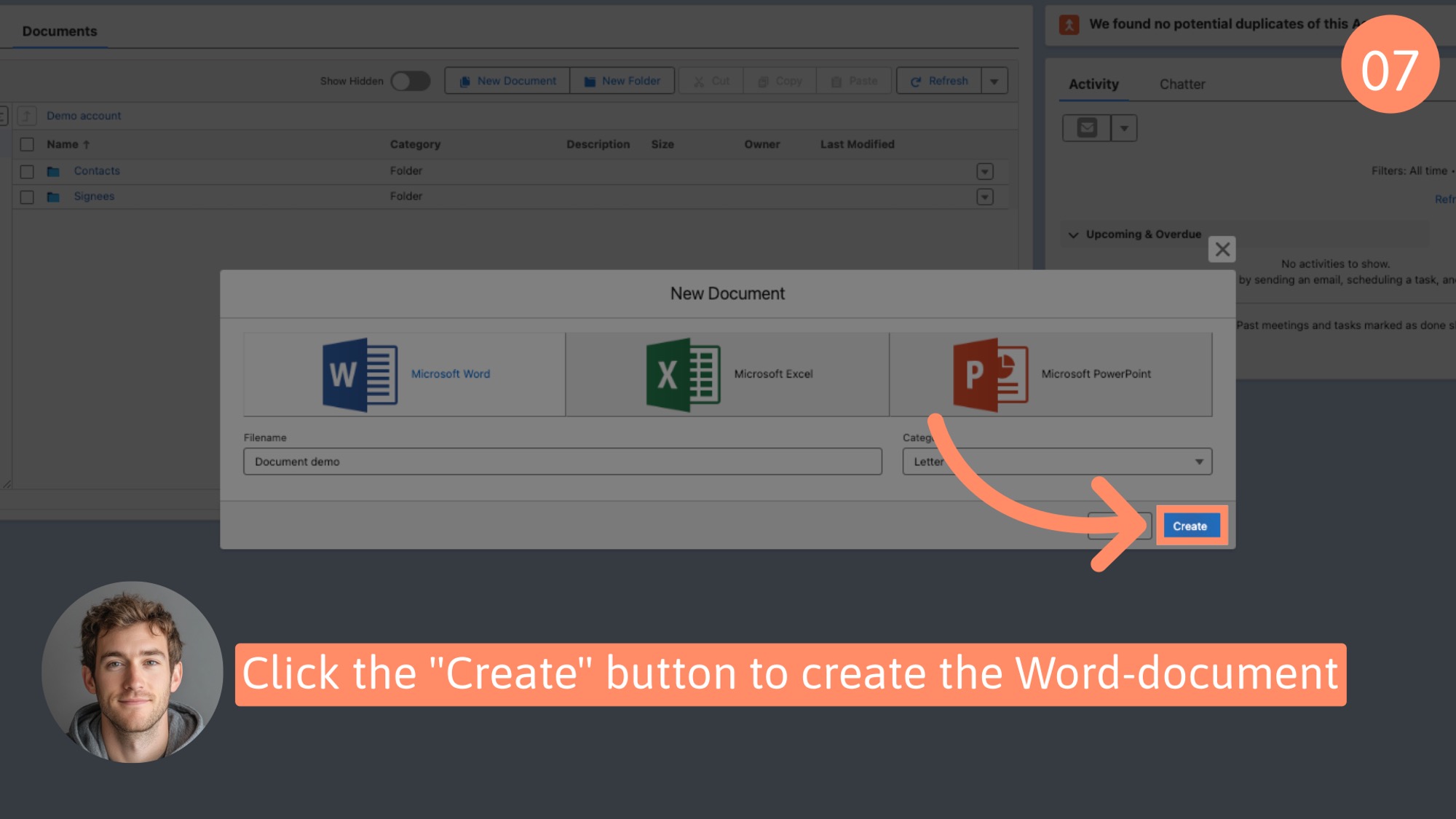Screen dimensions: 1456x819
Task: Switch to the Chatter tab
Action: point(1182,84)
